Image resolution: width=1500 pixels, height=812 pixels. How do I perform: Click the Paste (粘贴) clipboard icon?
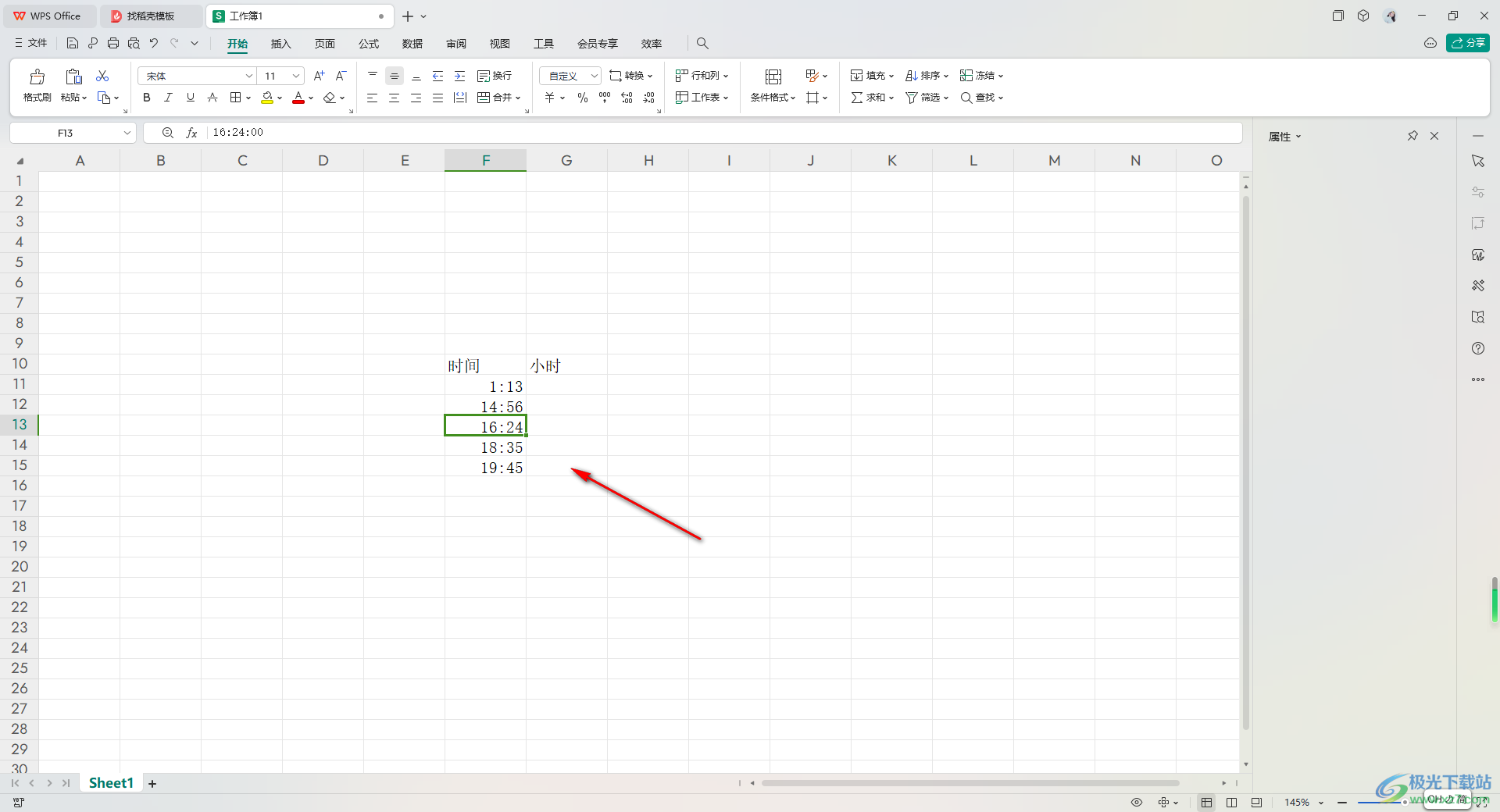coord(73,77)
